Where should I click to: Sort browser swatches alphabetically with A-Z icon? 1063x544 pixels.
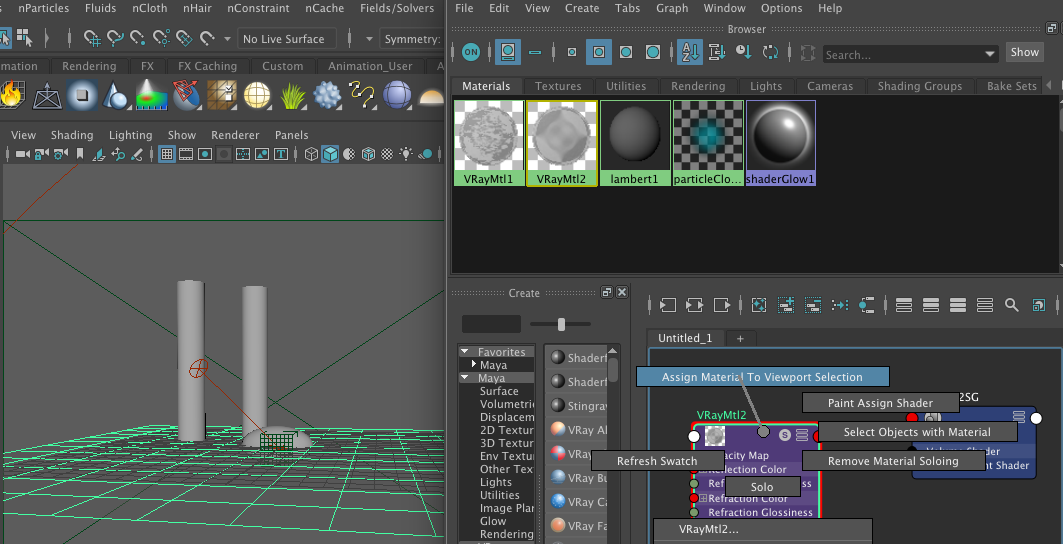689,52
